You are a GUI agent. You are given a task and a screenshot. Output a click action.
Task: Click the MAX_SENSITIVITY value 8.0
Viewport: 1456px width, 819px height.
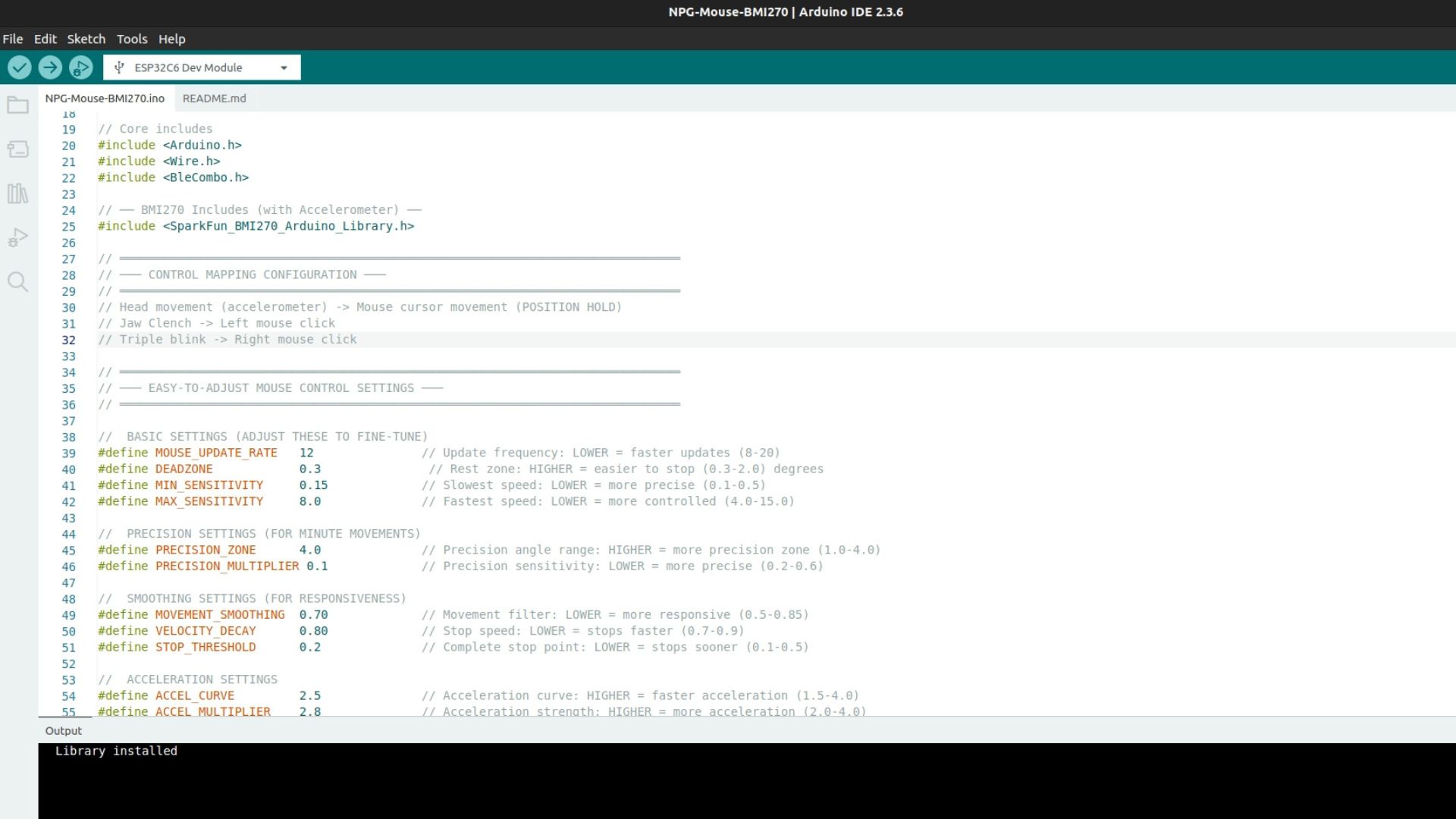pos(310,501)
